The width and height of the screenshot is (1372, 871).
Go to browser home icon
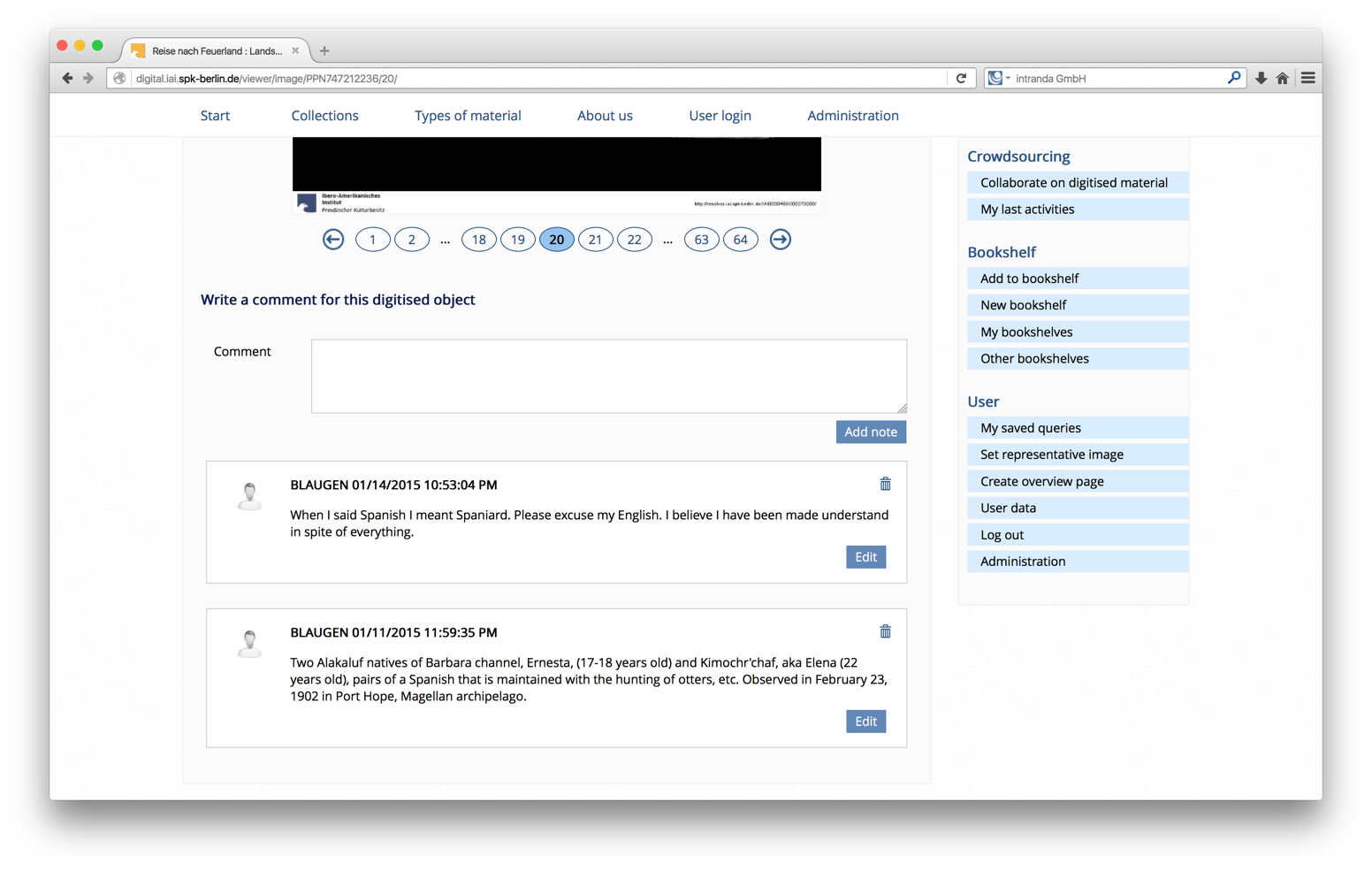pyautogui.click(x=1283, y=78)
